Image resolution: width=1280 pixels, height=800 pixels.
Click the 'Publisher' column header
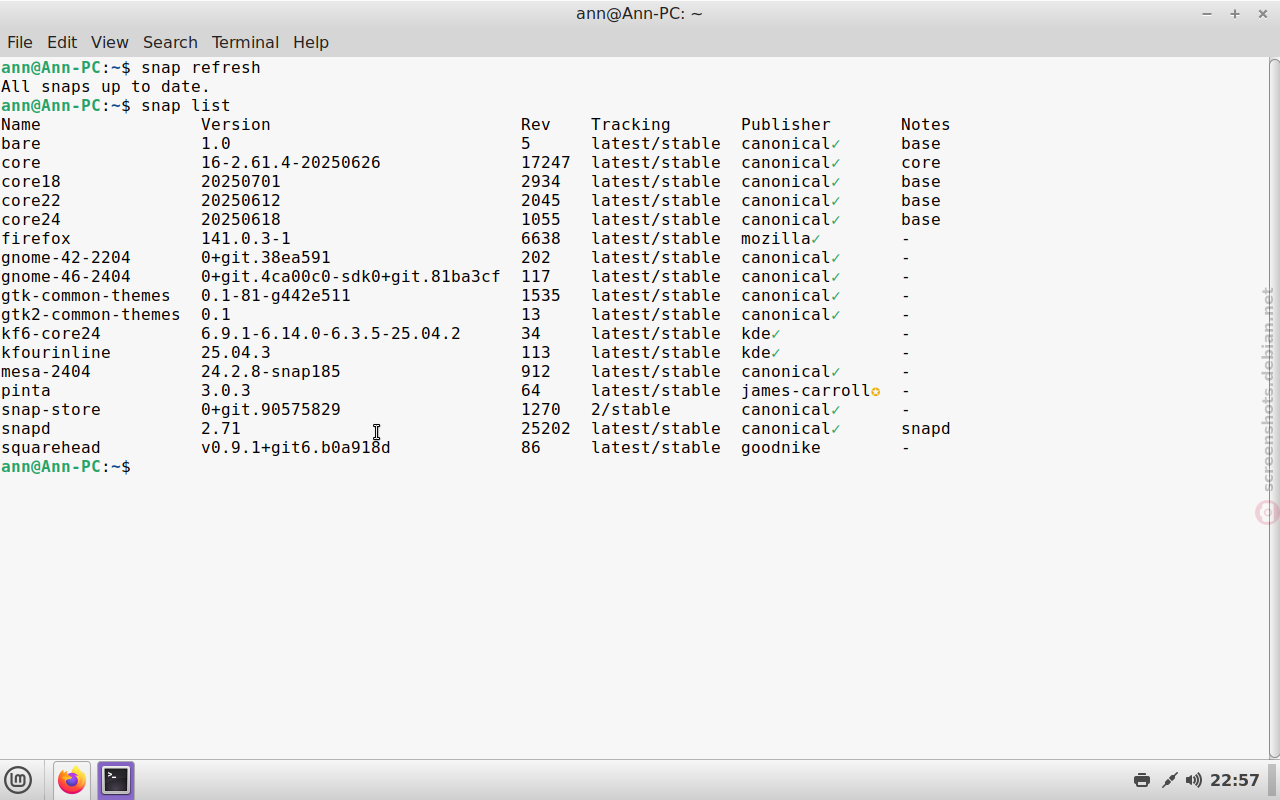pos(786,124)
